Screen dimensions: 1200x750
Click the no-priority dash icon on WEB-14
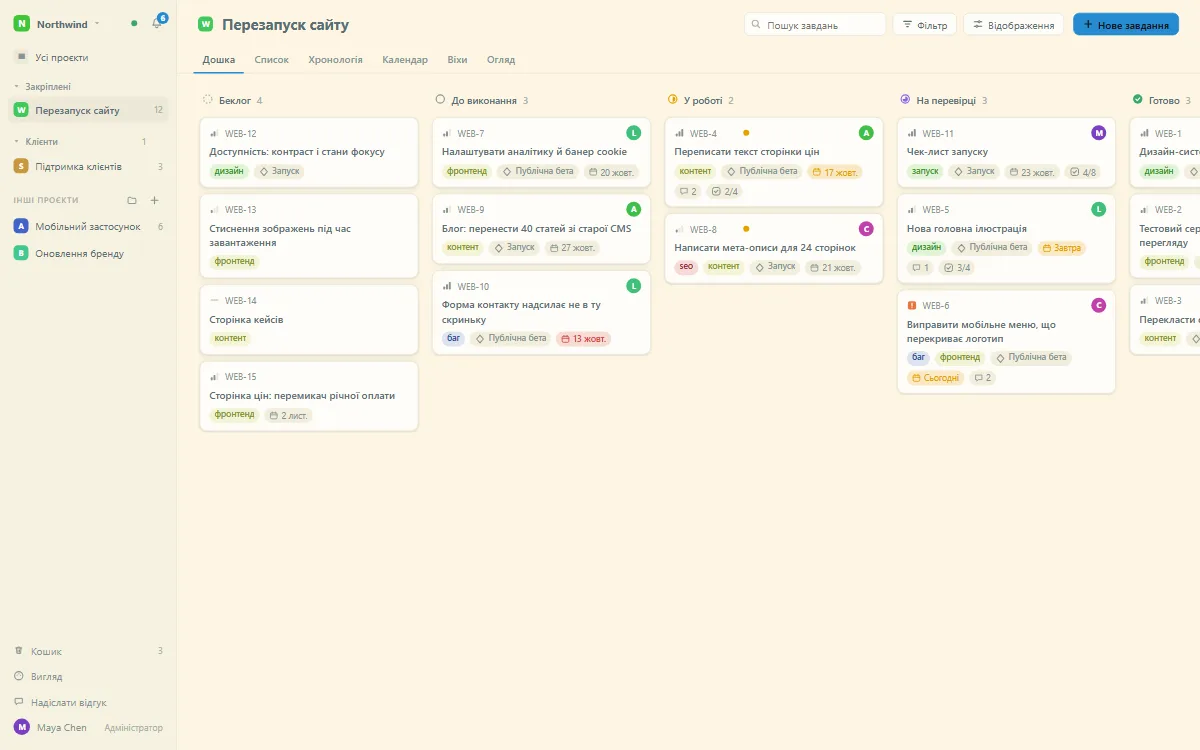214,300
